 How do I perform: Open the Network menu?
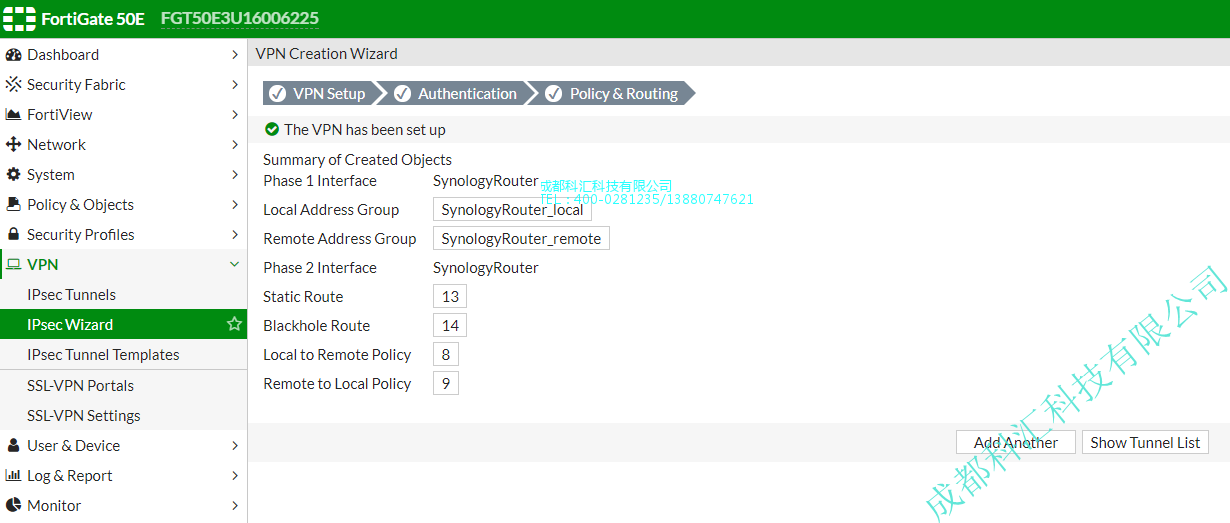pyautogui.click(x=123, y=145)
